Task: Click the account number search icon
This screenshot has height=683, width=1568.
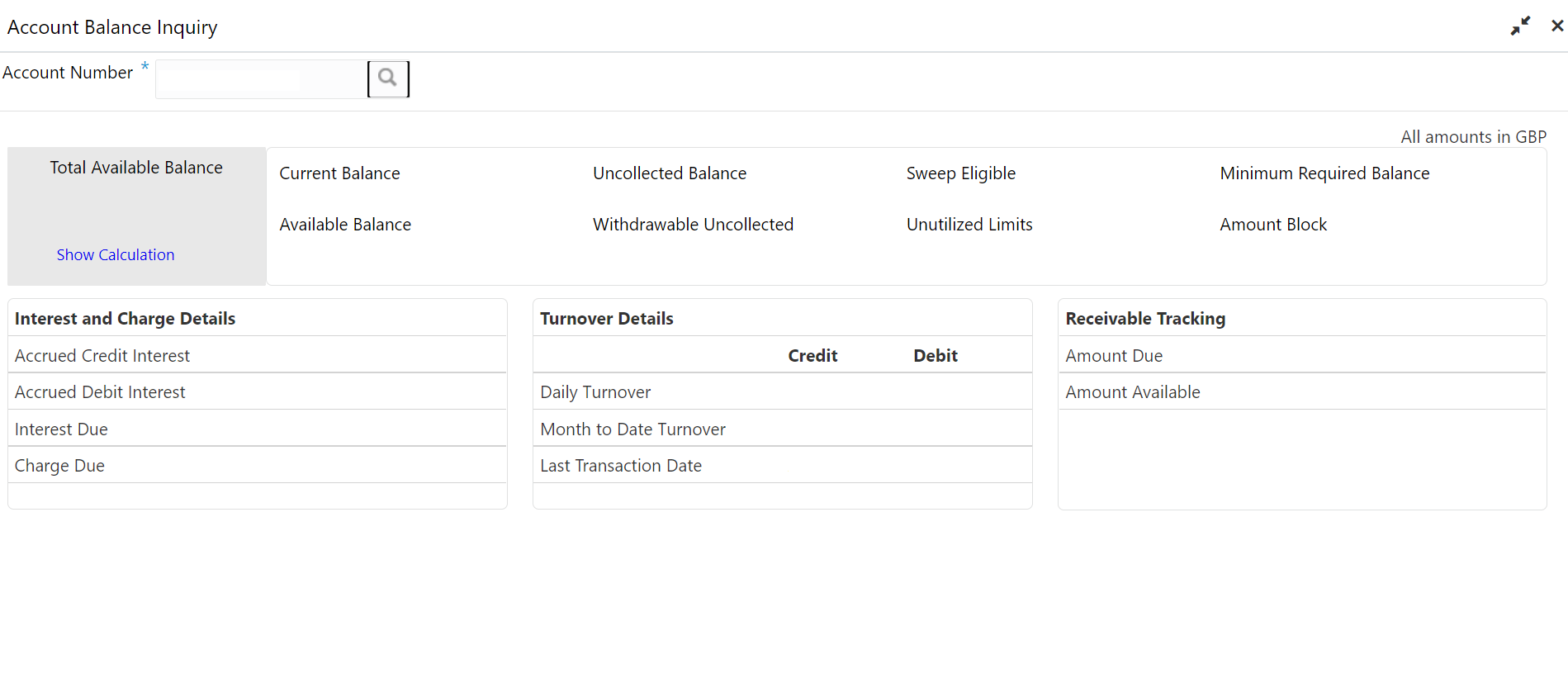Action: pyautogui.click(x=387, y=78)
